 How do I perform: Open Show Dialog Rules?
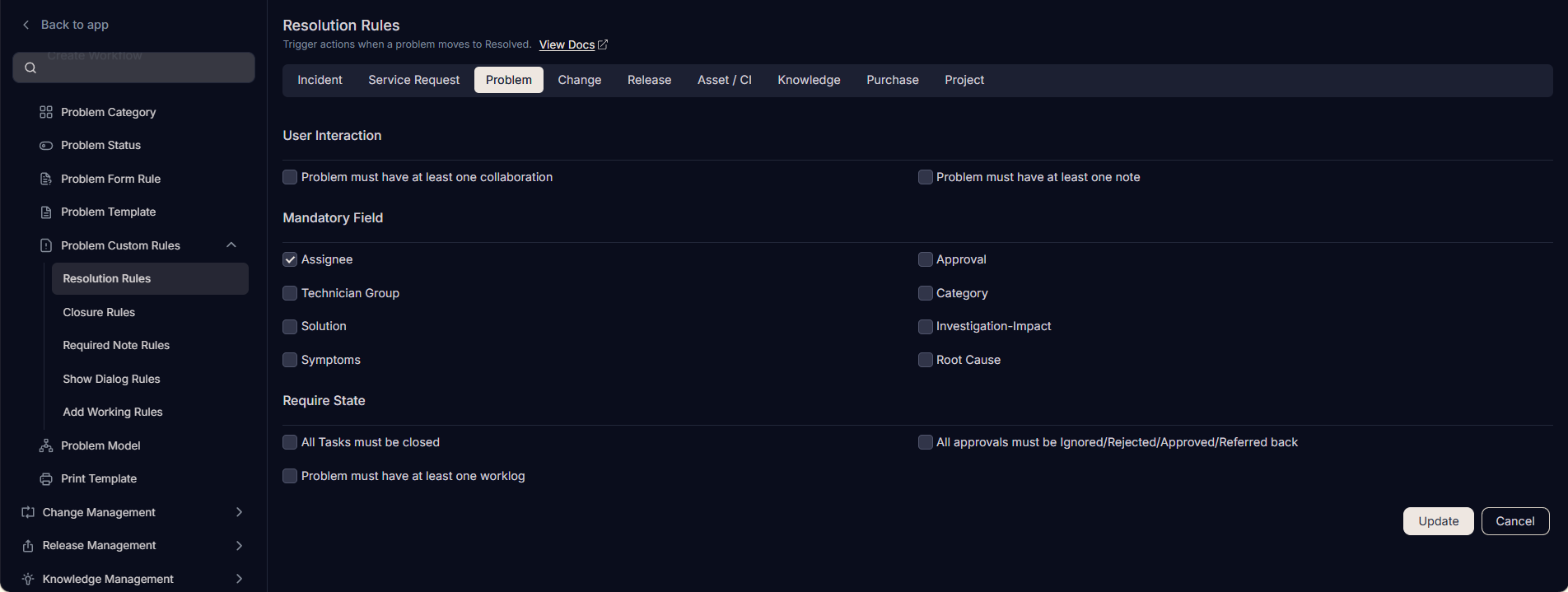pos(111,379)
